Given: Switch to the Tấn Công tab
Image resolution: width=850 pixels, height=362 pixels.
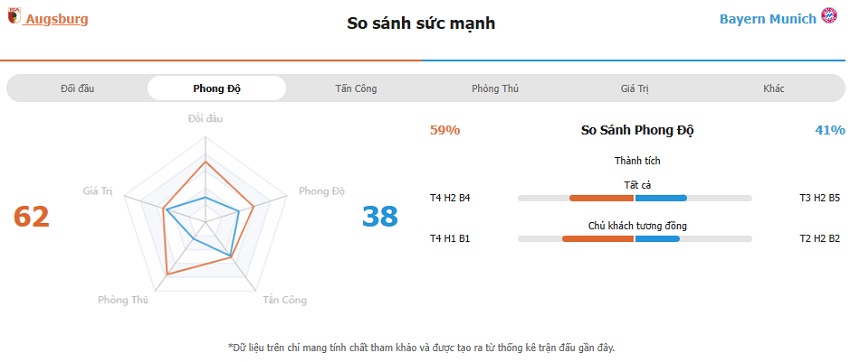Looking at the screenshot, I should click(x=356, y=88).
